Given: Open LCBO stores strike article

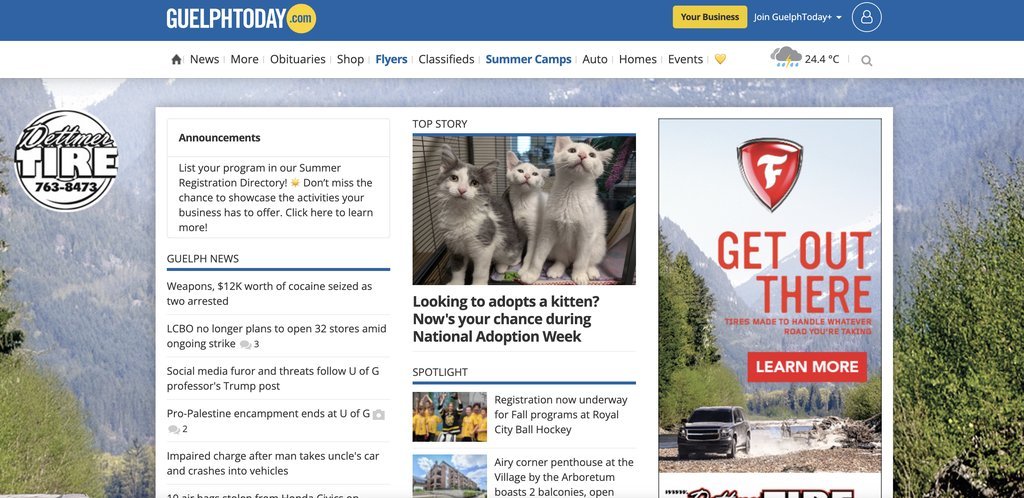Looking at the screenshot, I should [x=276, y=336].
